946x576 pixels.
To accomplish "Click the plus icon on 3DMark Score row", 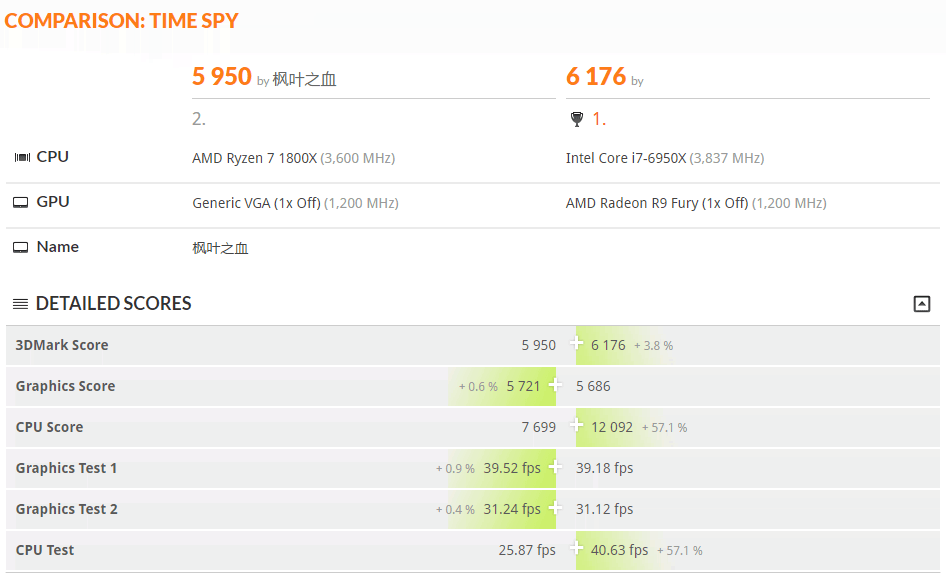I will point(576,343).
